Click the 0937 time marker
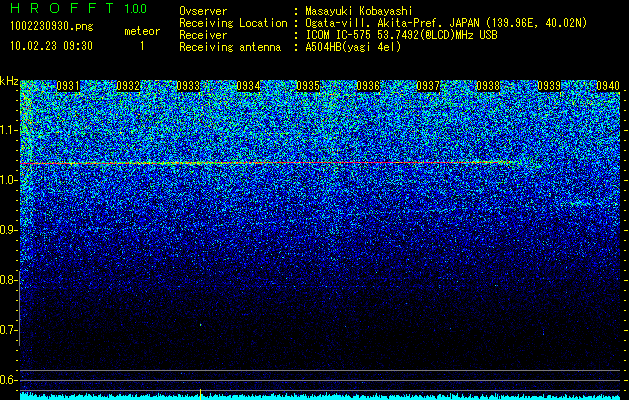This screenshot has height=400, width=629. pos(428,86)
